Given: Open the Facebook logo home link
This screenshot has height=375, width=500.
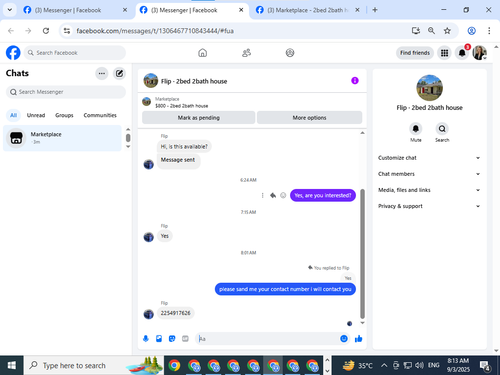Looking at the screenshot, I should pyautogui.click(x=13, y=53).
